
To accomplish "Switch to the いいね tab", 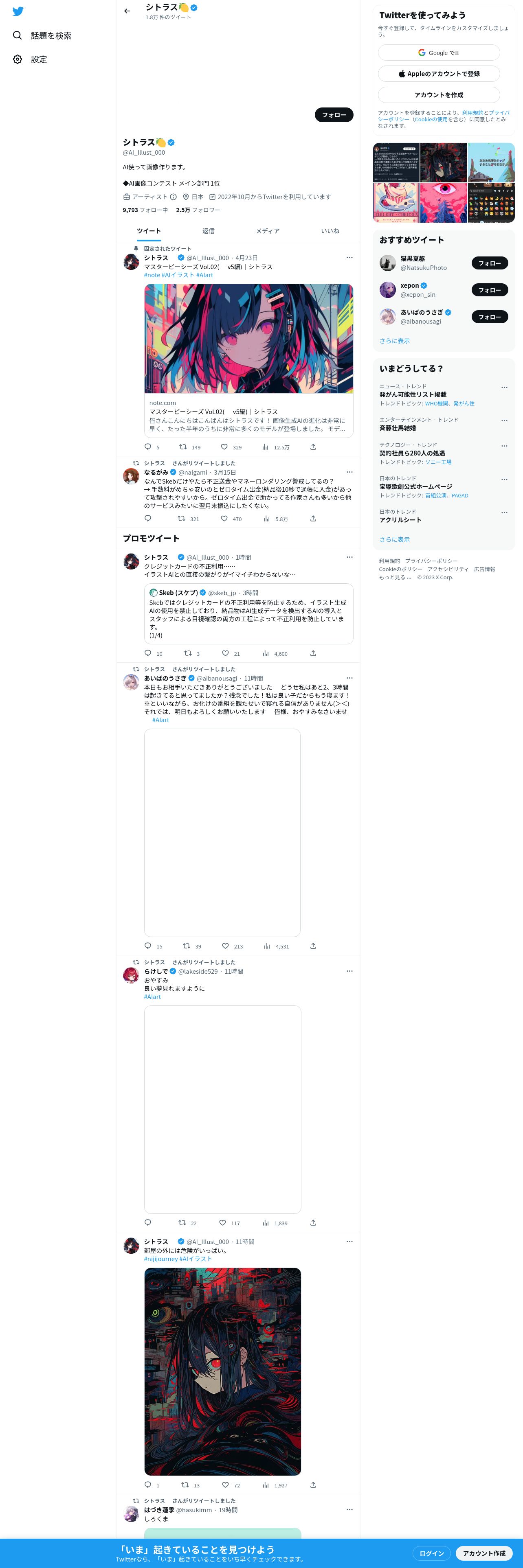I will [x=330, y=231].
